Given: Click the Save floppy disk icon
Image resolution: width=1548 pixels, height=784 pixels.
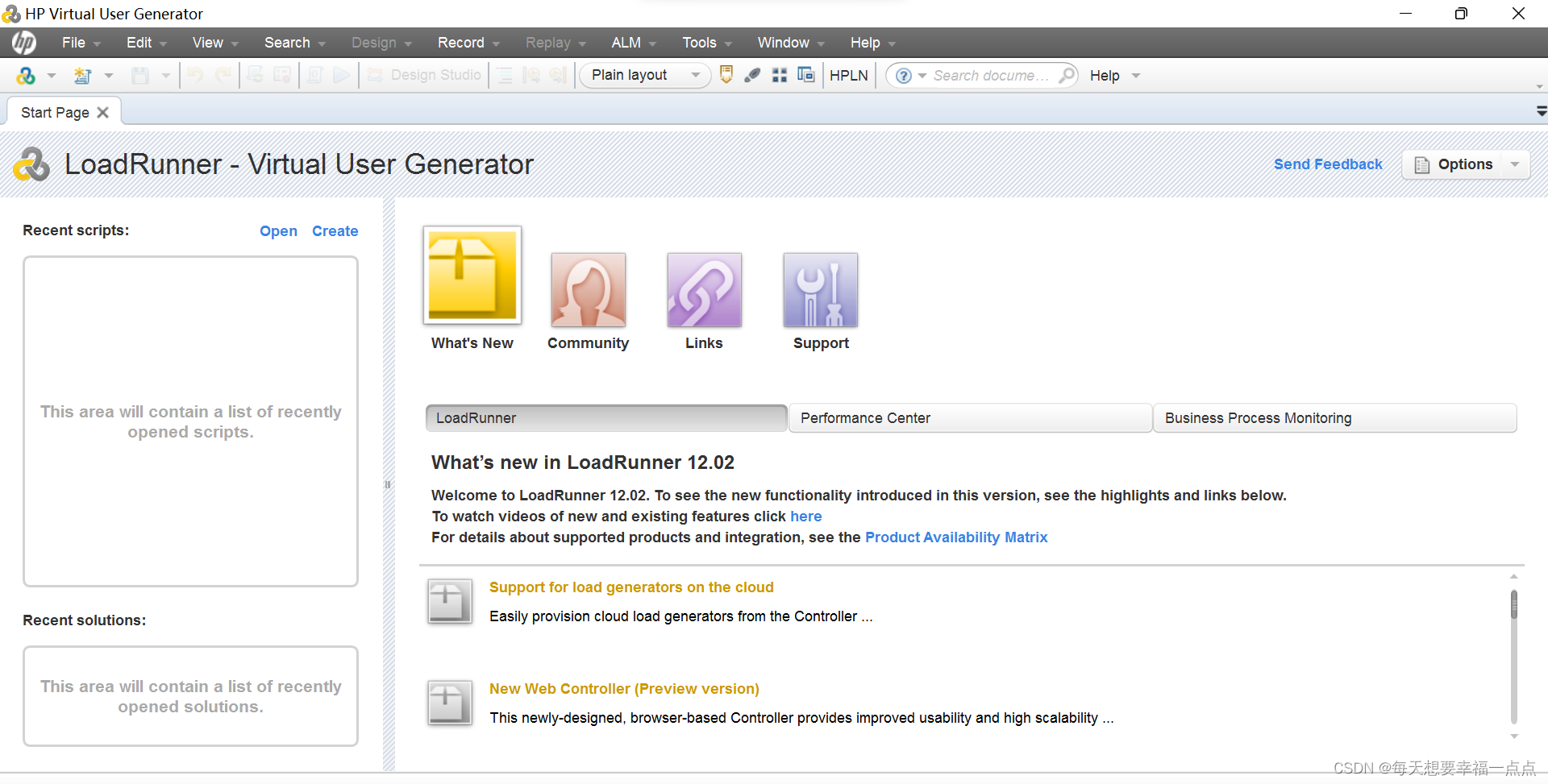Looking at the screenshot, I should (140, 76).
